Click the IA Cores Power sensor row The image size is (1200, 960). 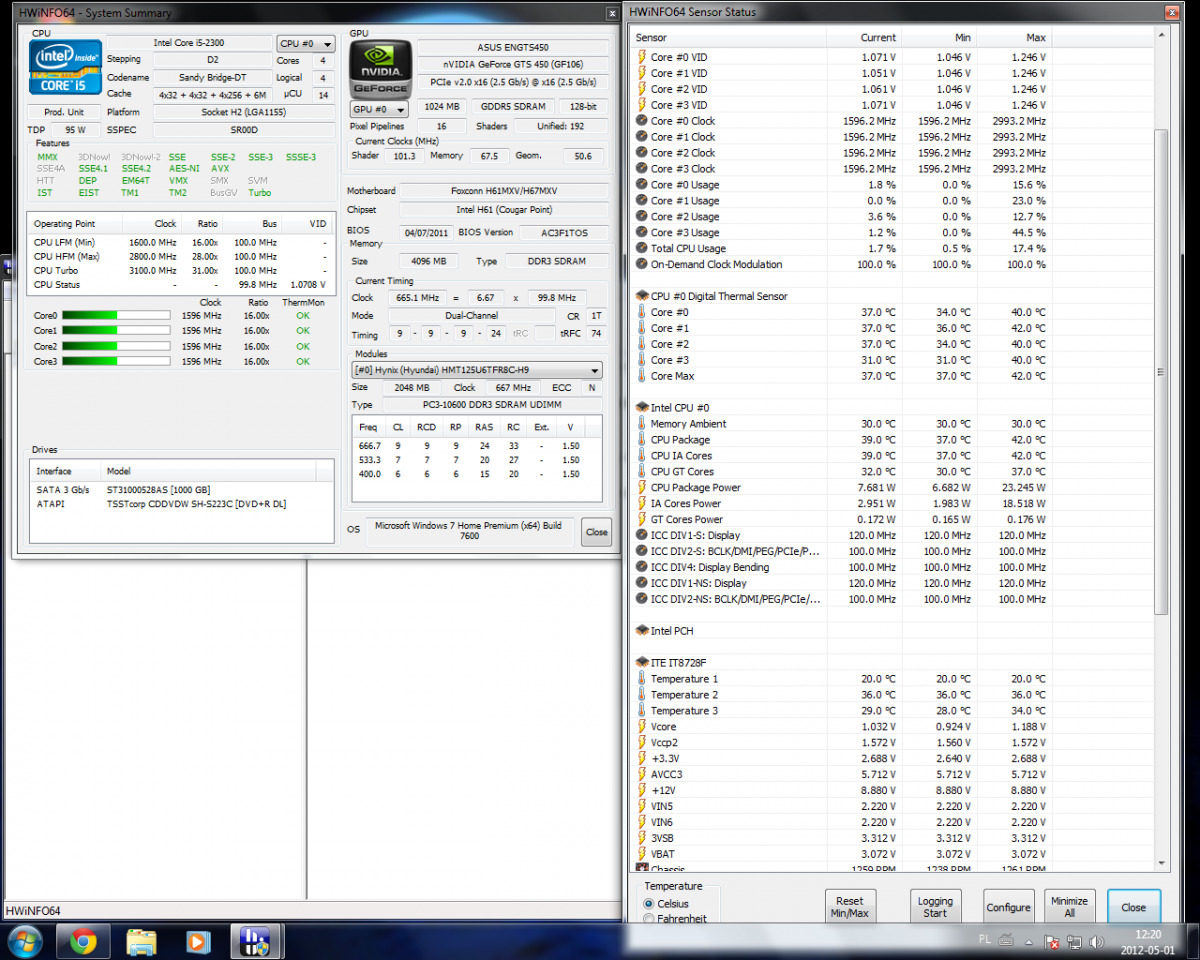(x=841, y=504)
